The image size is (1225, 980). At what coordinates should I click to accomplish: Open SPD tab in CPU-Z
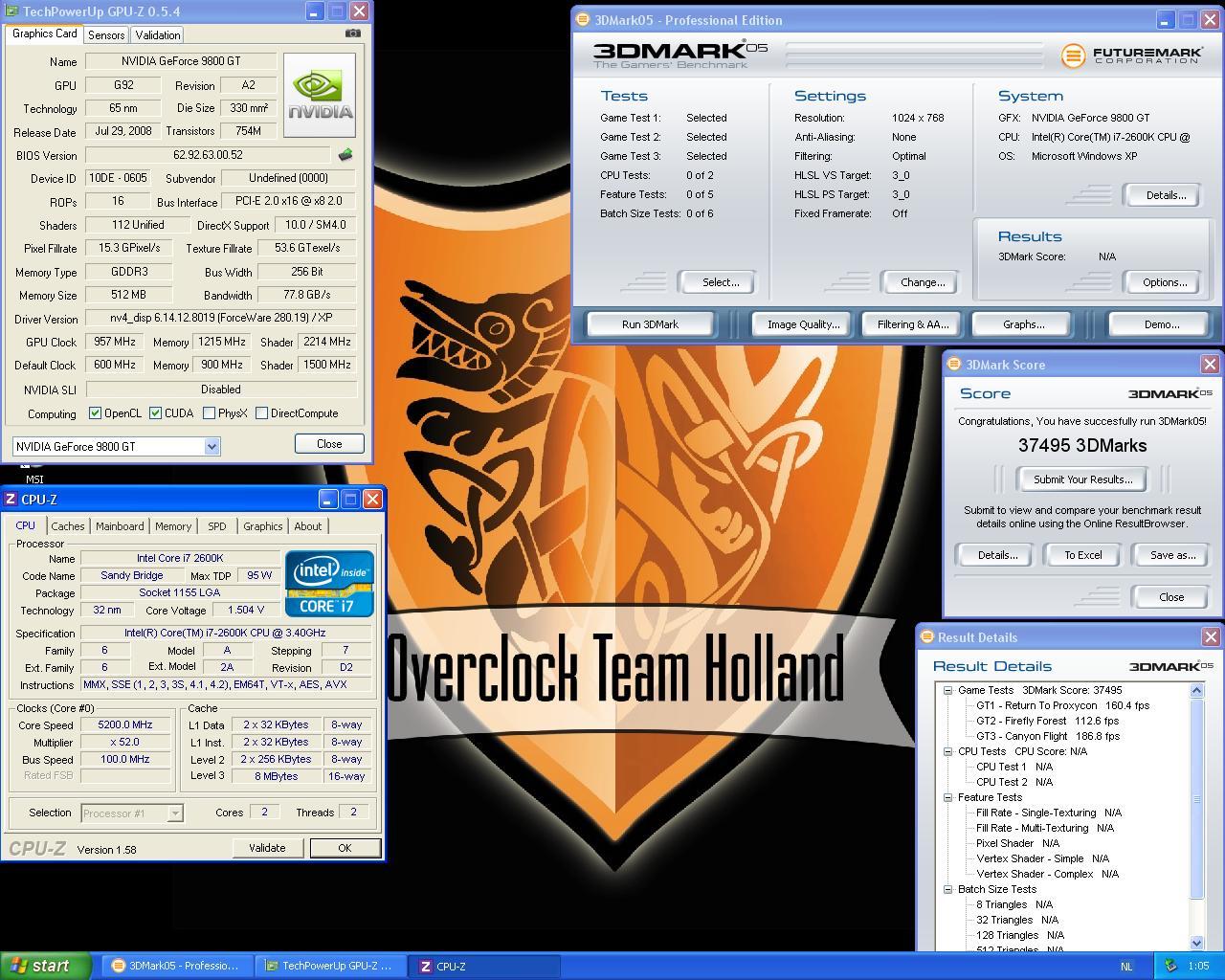click(217, 526)
